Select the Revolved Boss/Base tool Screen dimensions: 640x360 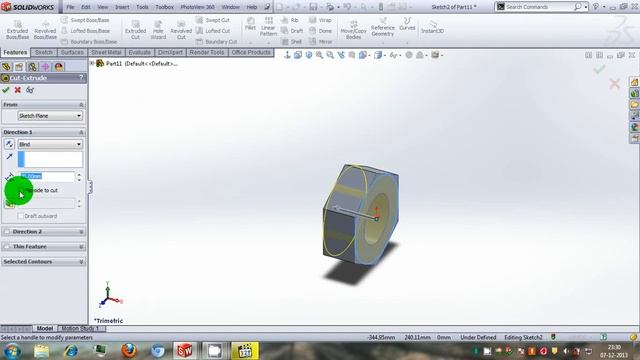(x=45, y=30)
